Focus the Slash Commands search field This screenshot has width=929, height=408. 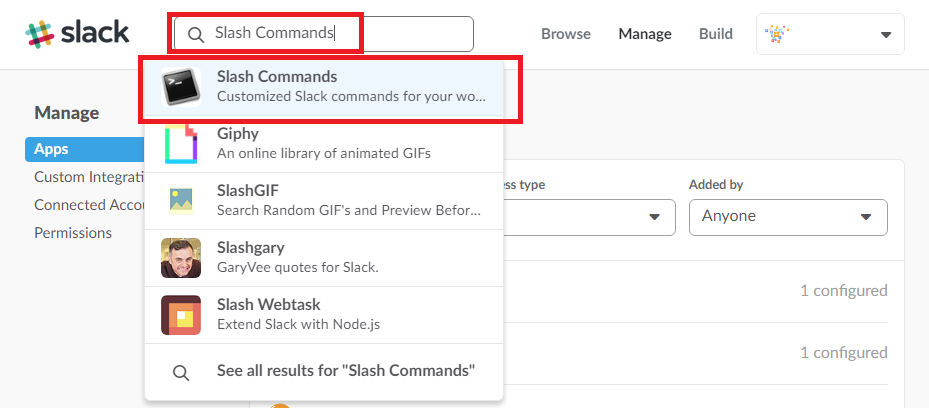(x=323, y=34)
